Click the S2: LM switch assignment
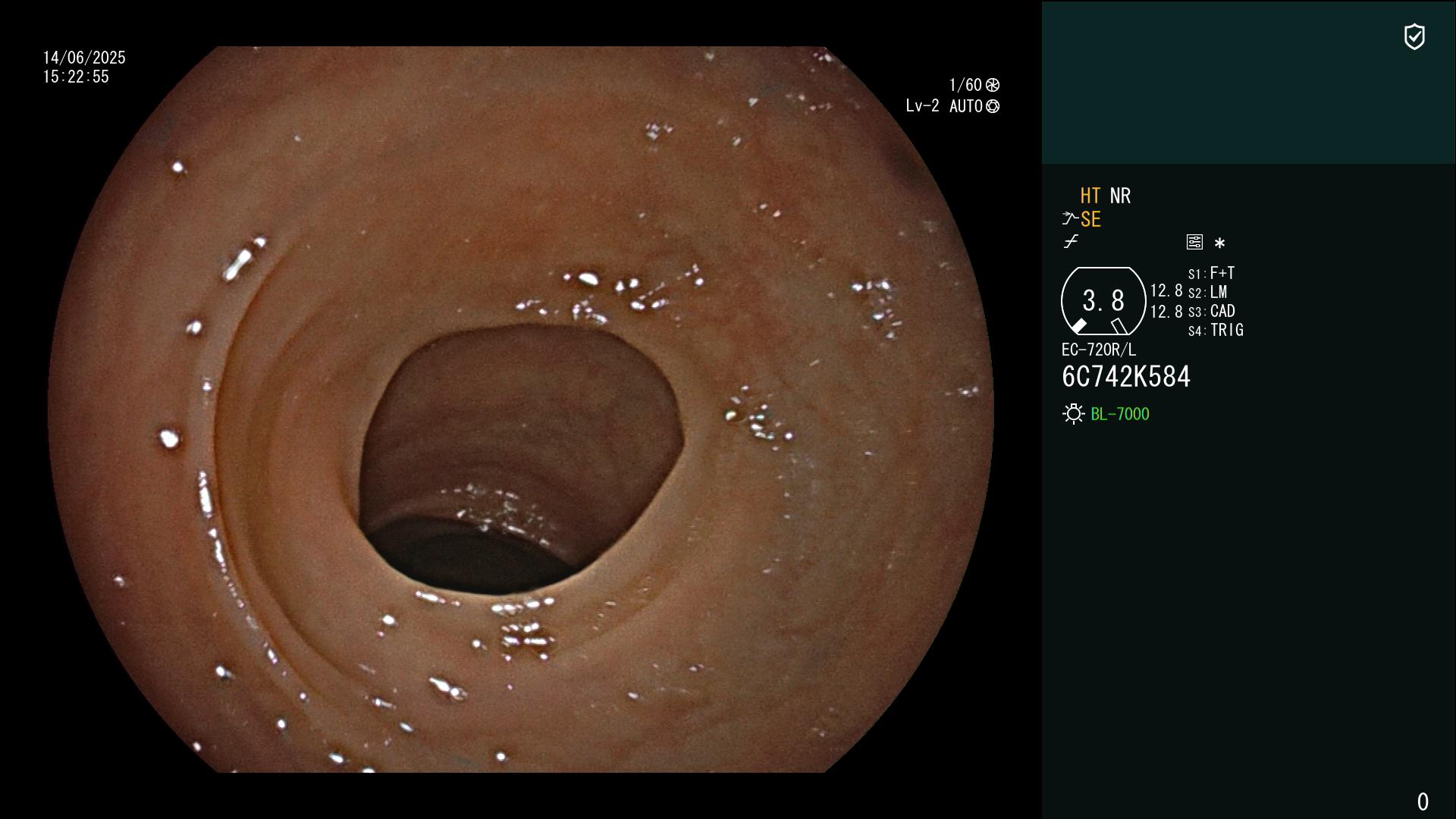This screenshot has height=819, width=1456. [1207, 292]
